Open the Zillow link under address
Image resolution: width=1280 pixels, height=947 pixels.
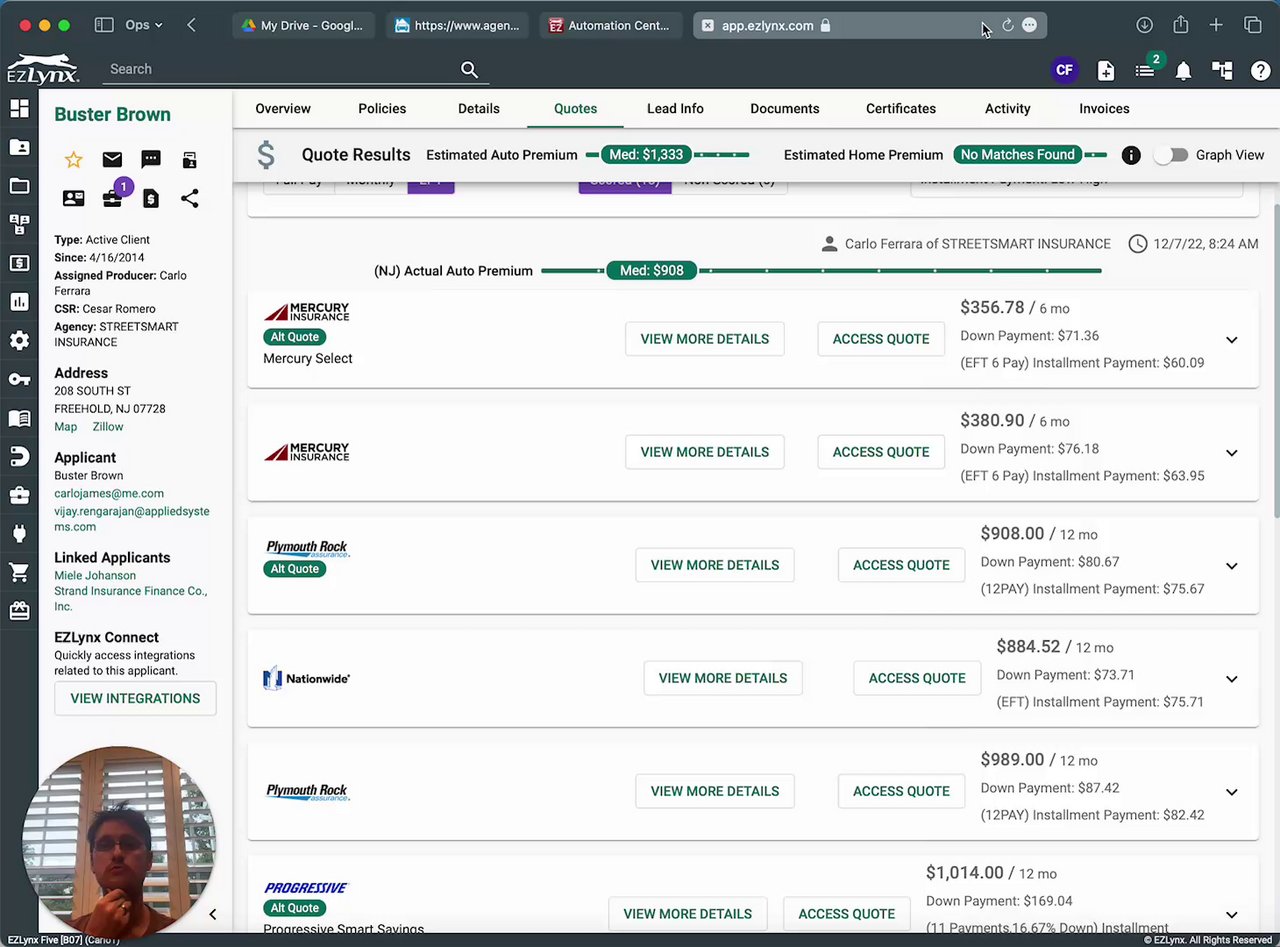coord(108,427)
